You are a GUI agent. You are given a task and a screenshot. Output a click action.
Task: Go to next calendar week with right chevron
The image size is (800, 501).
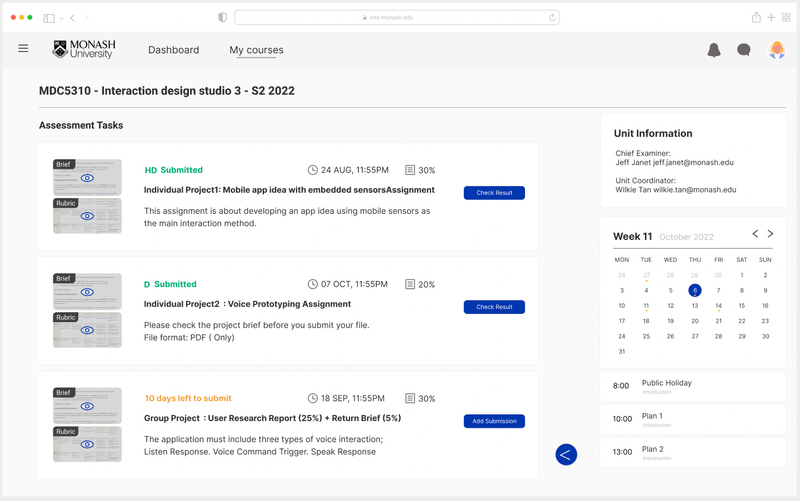pos(770,234)
